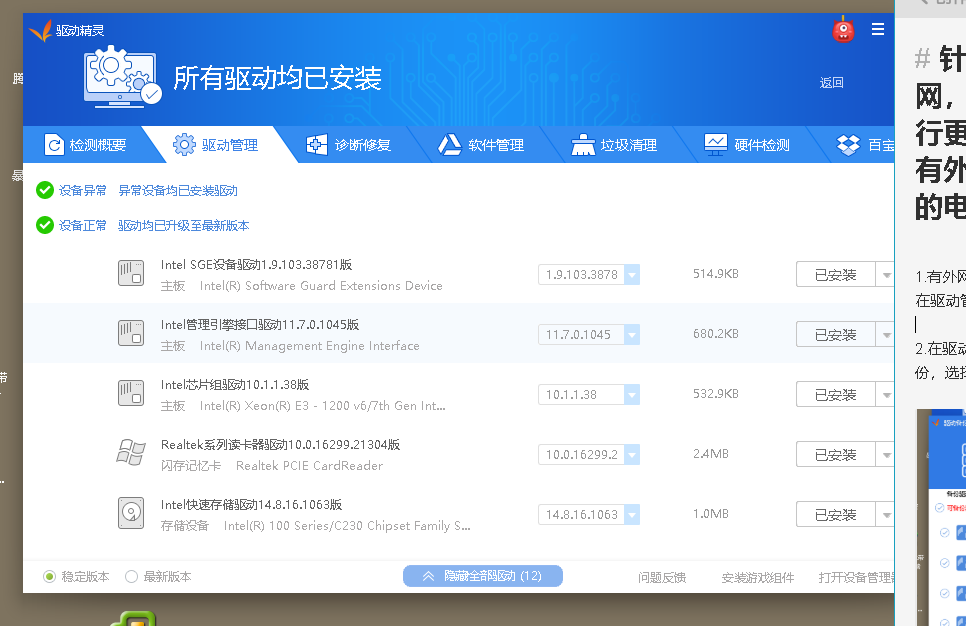Screen dimensions: 966x626
Task: Expand arrow next to 管理引擎 已安装
Action: point(886,335)
